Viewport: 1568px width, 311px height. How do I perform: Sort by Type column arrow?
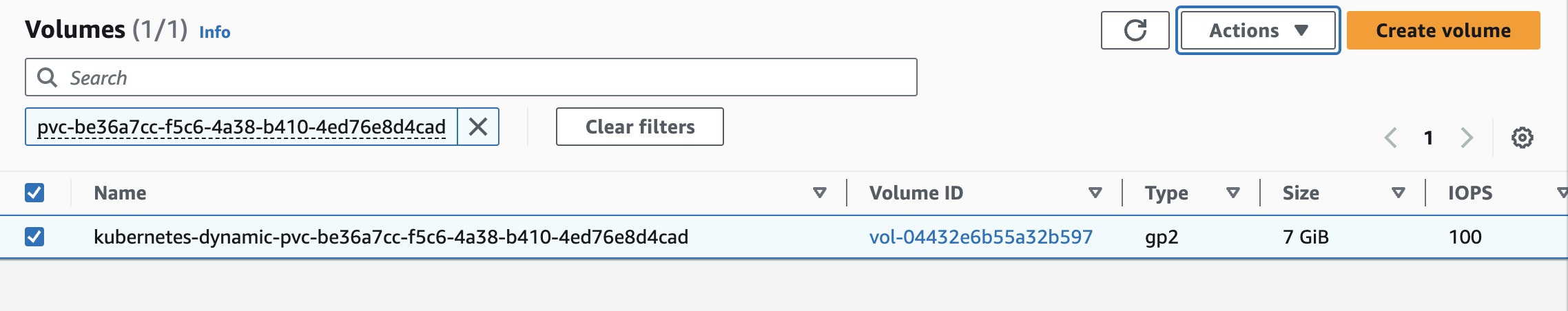pos(1233,193)
